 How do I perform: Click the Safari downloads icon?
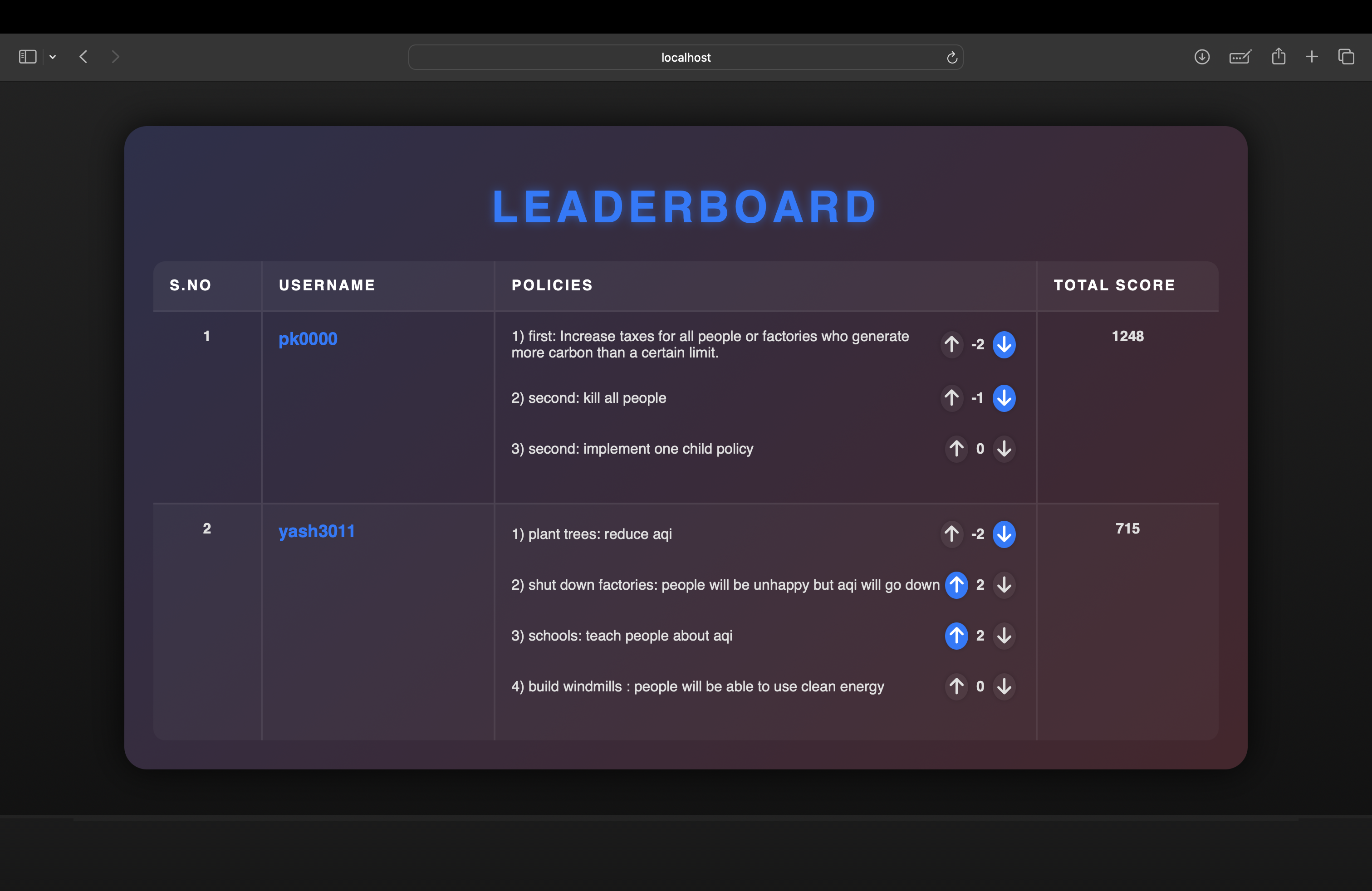tap(1201, 57)
